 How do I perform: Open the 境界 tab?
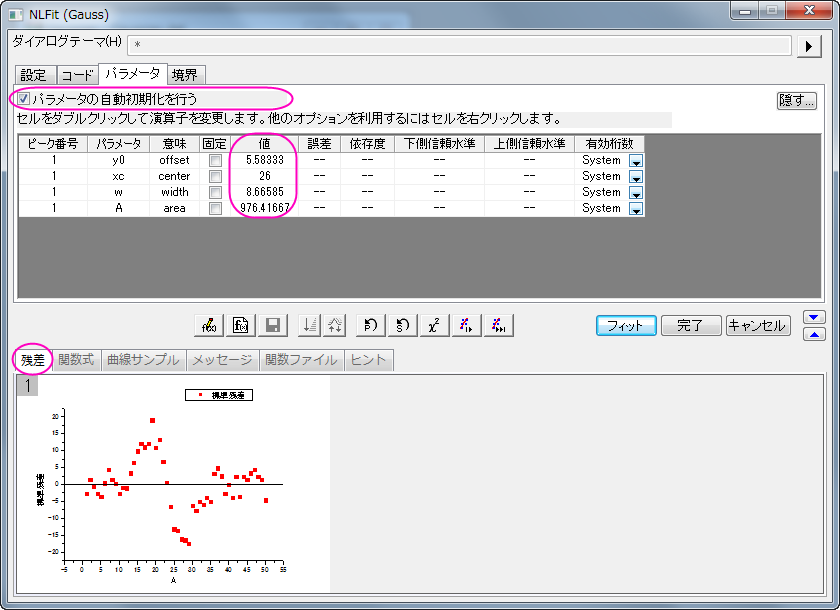tap(185, 75)
